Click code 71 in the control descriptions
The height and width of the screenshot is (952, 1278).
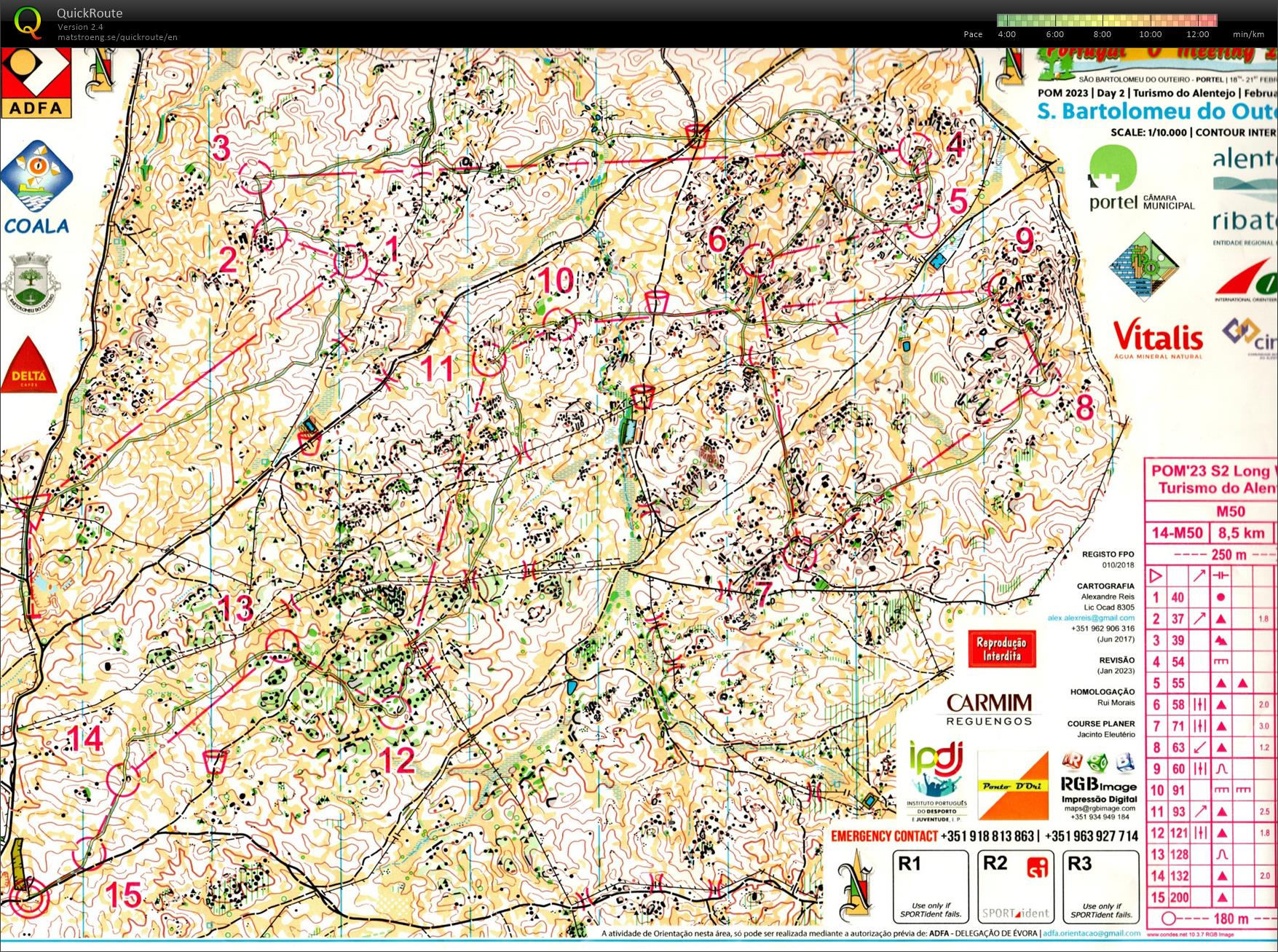coord(1178,726)
